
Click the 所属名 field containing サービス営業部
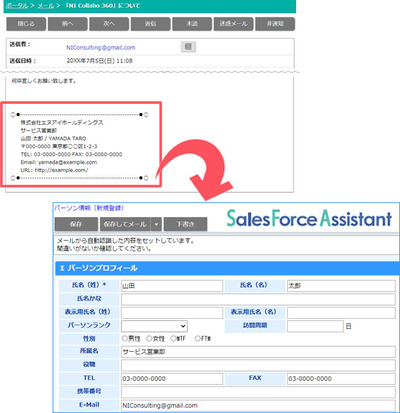(258, 352)
